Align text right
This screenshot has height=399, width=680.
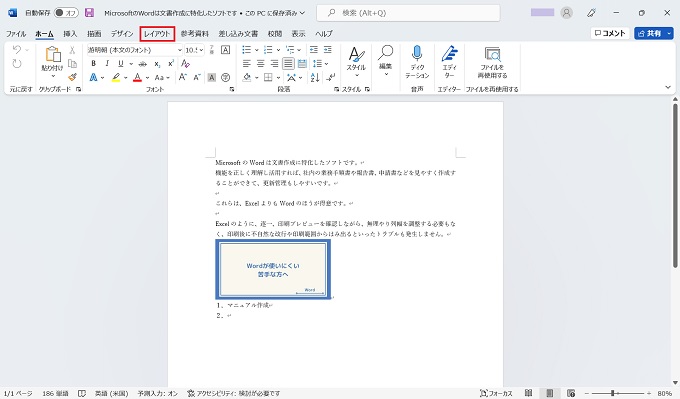[275, 64]
